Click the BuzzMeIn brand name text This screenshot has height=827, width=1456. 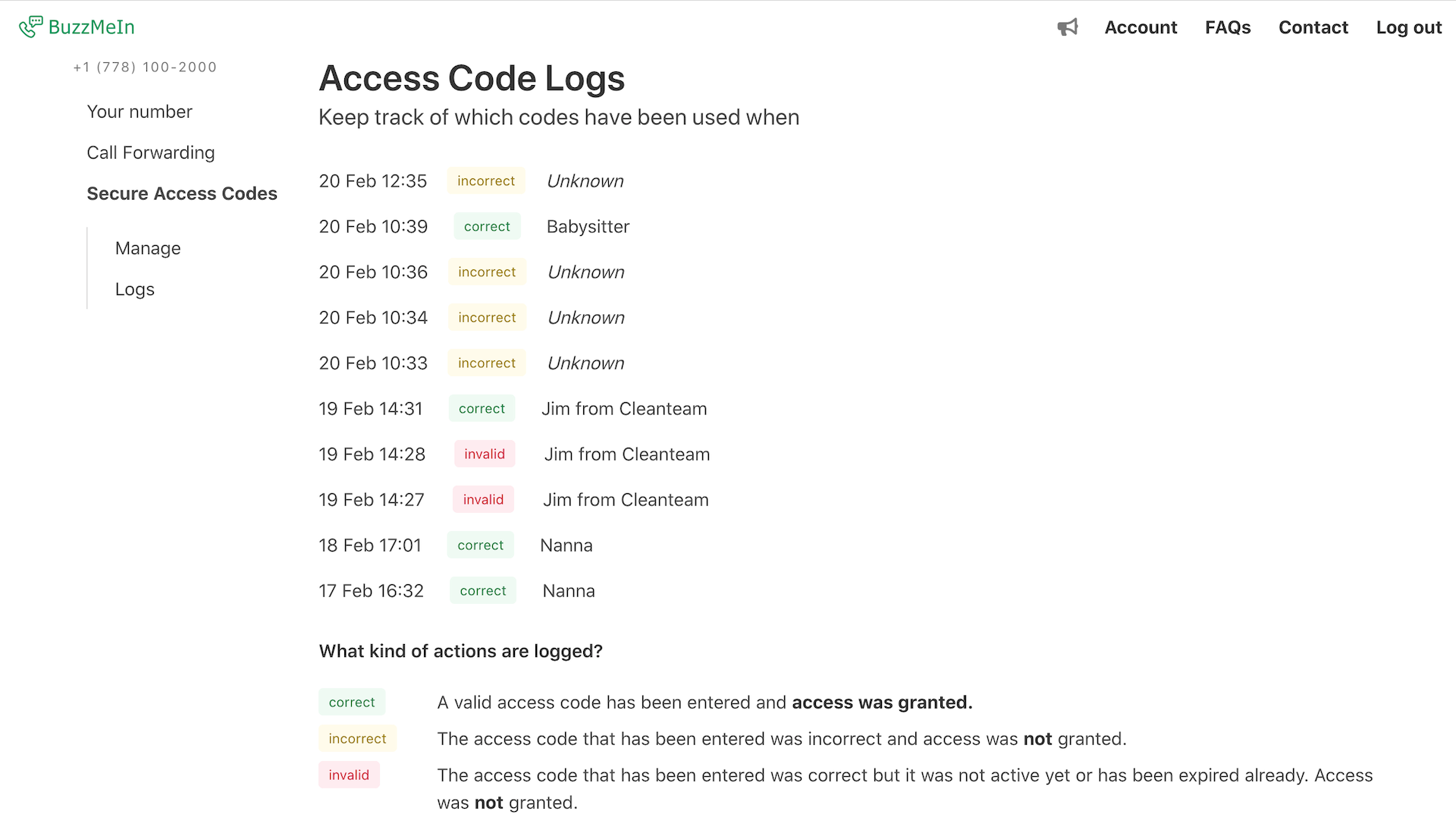coord(91,27)
